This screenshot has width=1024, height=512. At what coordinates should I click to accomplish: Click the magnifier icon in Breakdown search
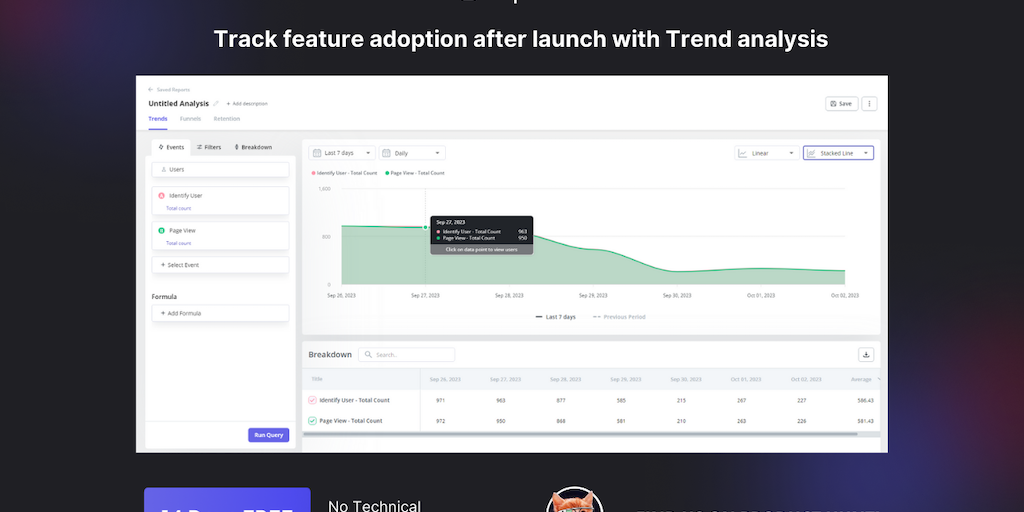click(x=368, y=355)
